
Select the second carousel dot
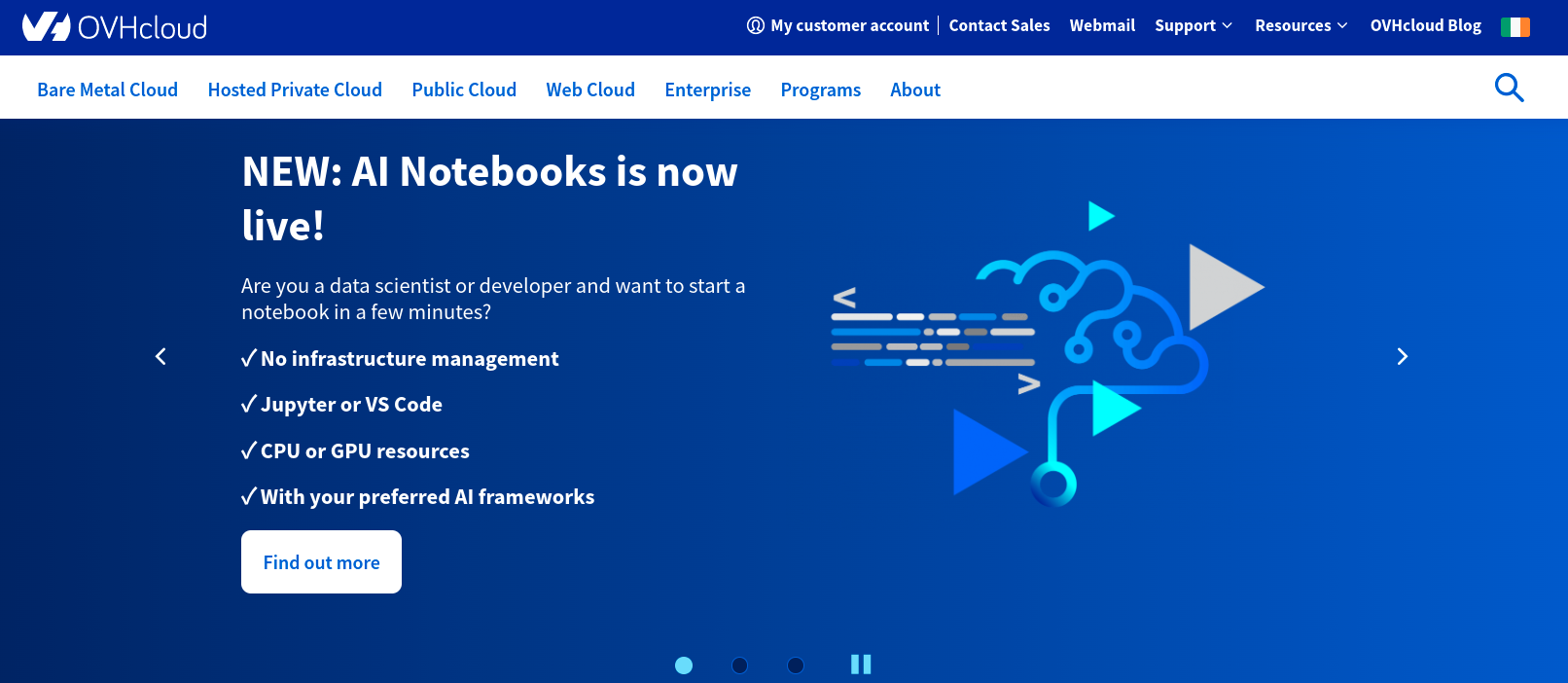(x=739, y=665)
